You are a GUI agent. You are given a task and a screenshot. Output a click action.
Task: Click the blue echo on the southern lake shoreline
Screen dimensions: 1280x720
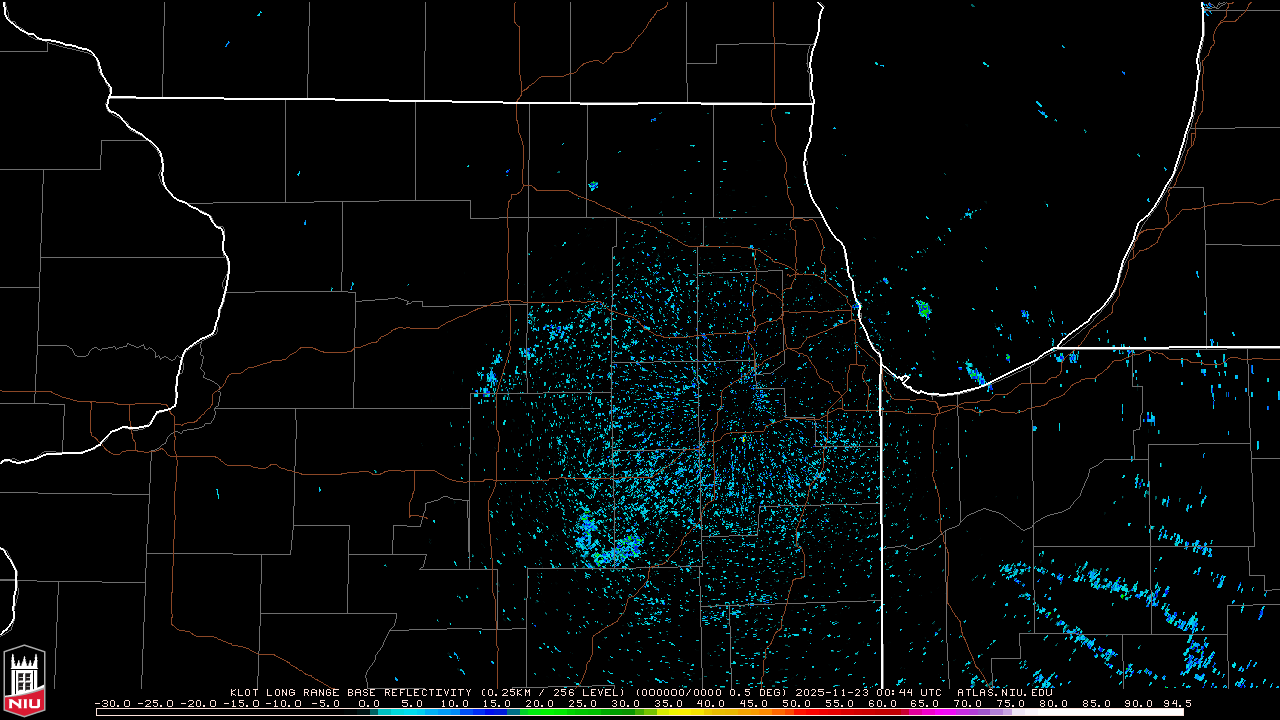[x=975, y=375]
